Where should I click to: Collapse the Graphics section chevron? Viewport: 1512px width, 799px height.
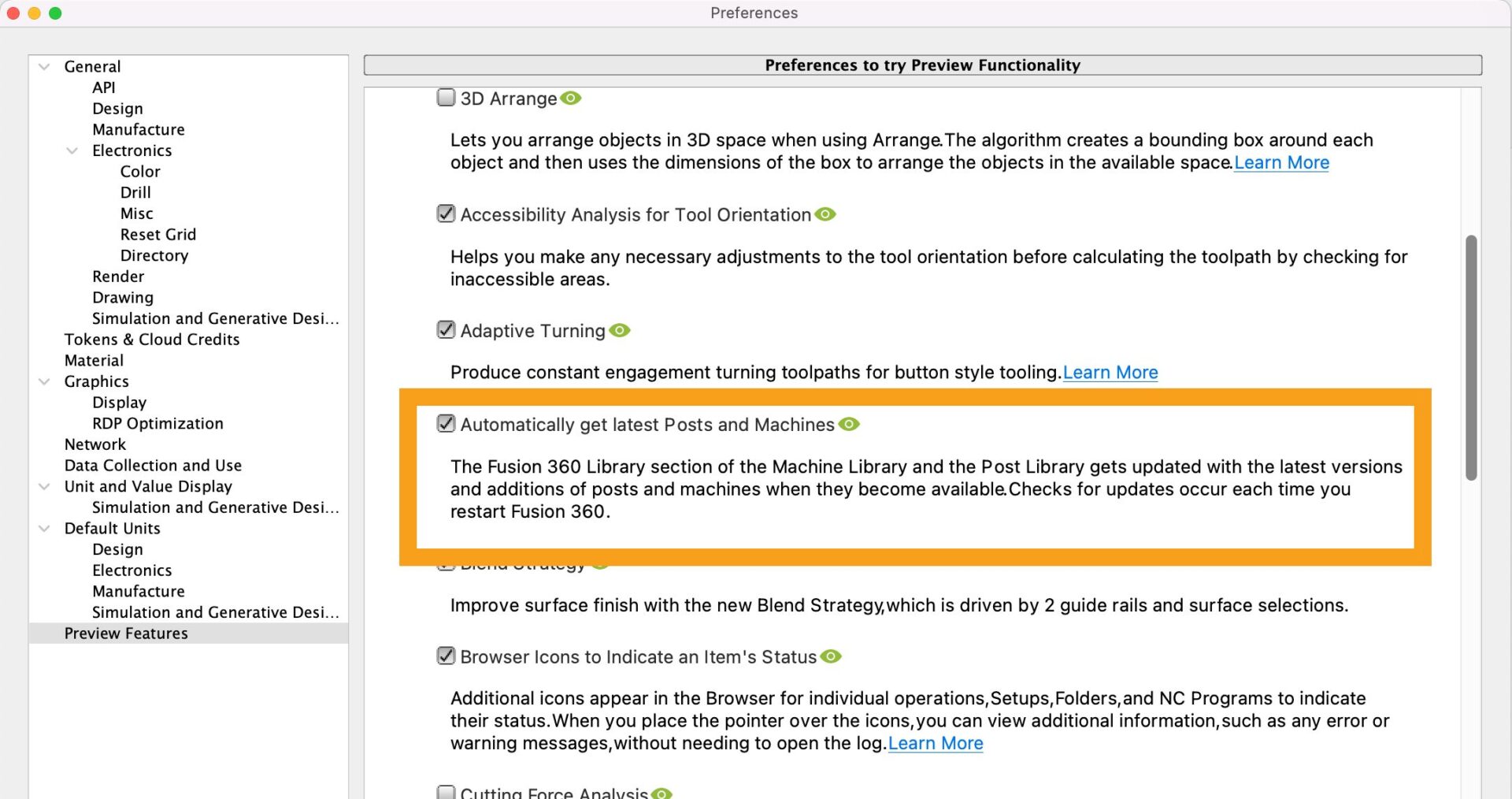click(x=45, y=381)
